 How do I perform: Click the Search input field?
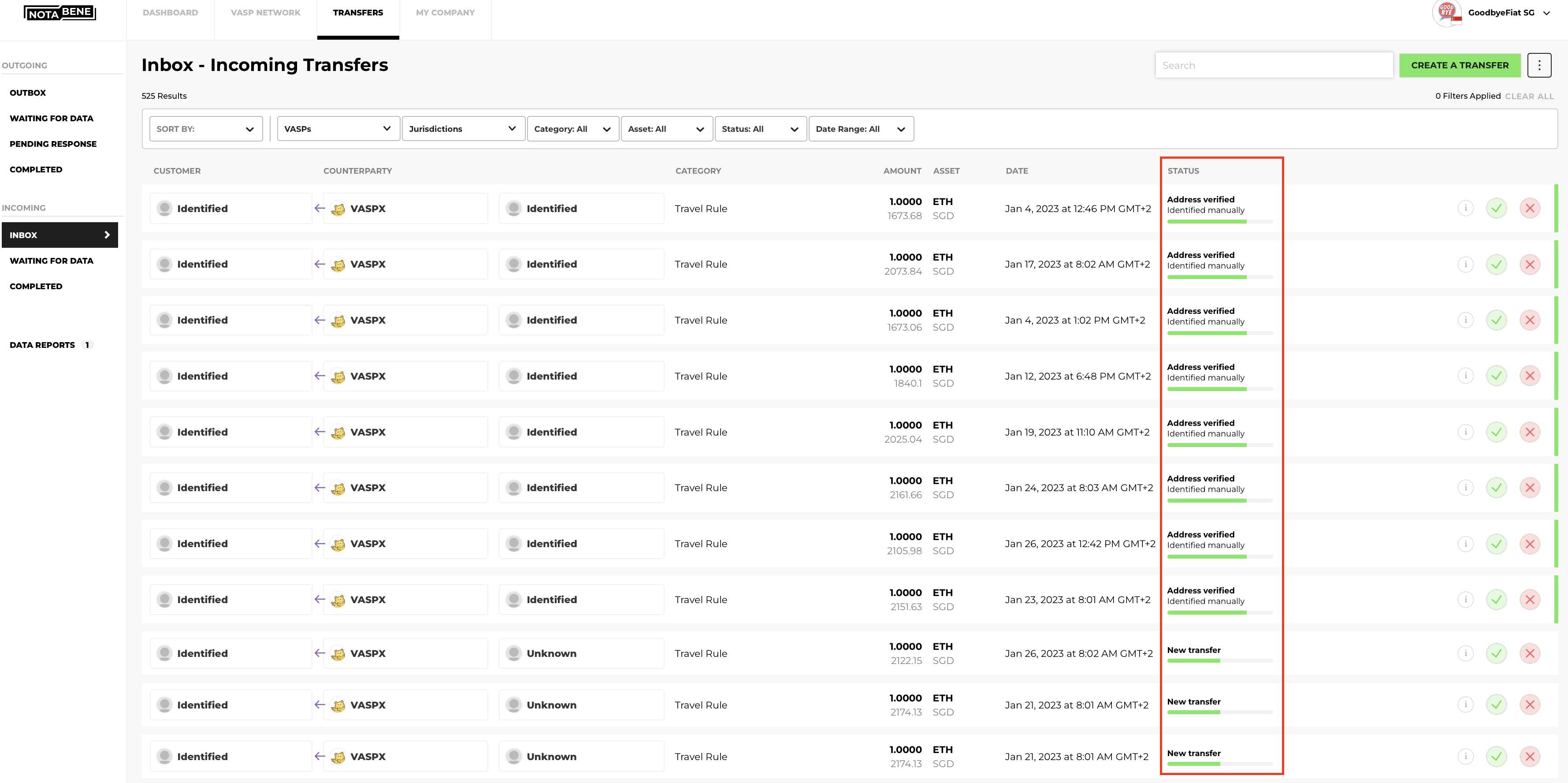coord(1274,65)
